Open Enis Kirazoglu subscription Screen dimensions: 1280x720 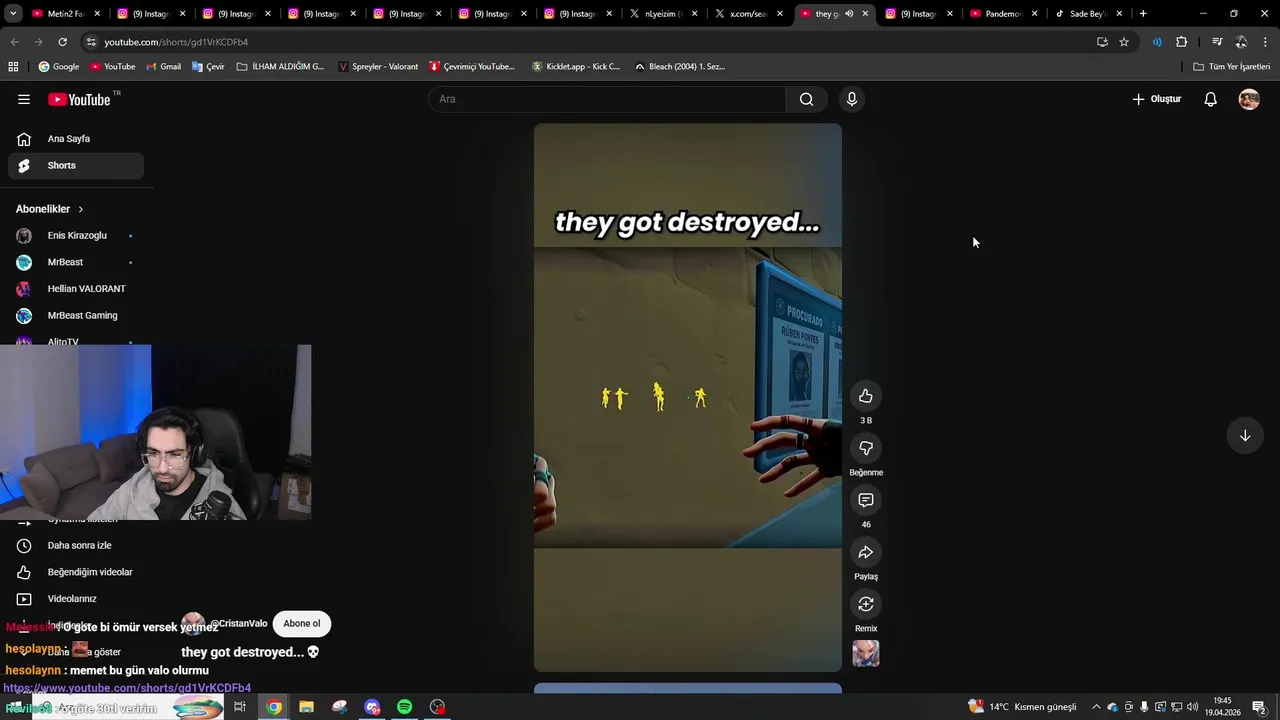(x=76, y=235)
